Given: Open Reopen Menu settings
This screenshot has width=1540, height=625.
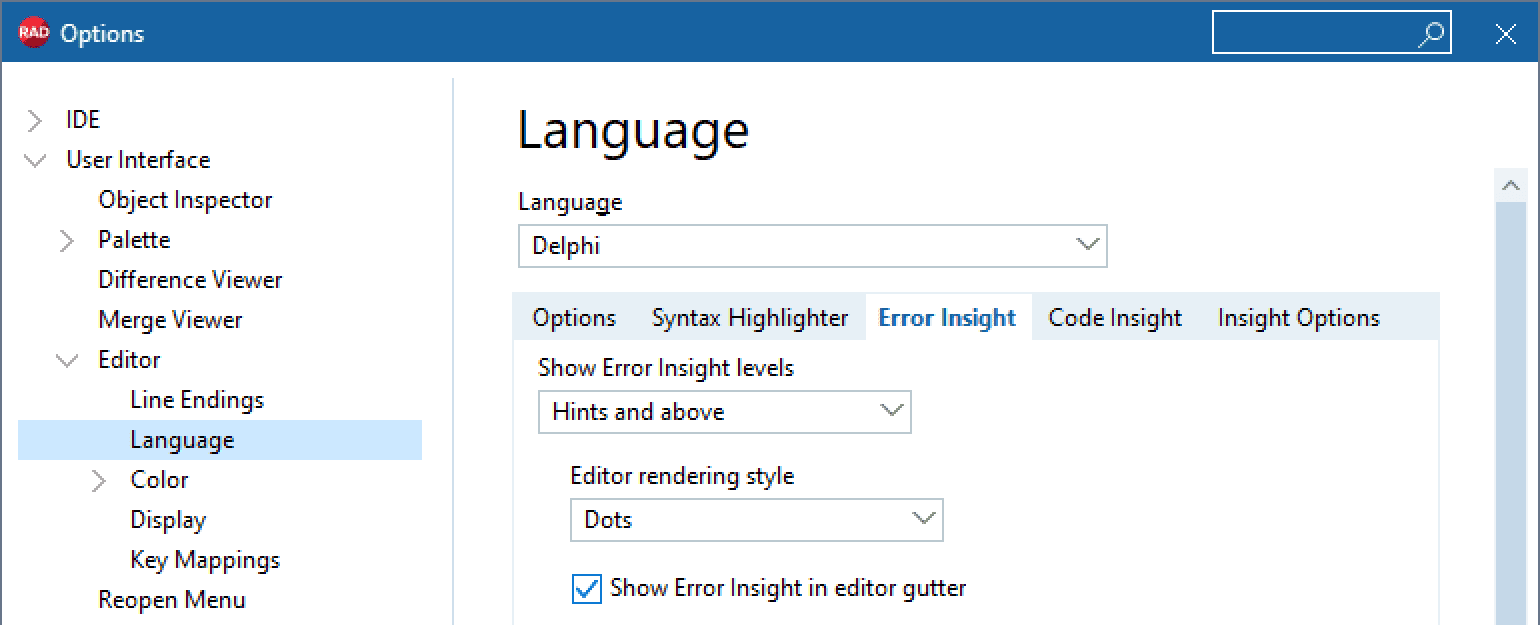Looking at the screenshot, I should (x=172, y=600).
